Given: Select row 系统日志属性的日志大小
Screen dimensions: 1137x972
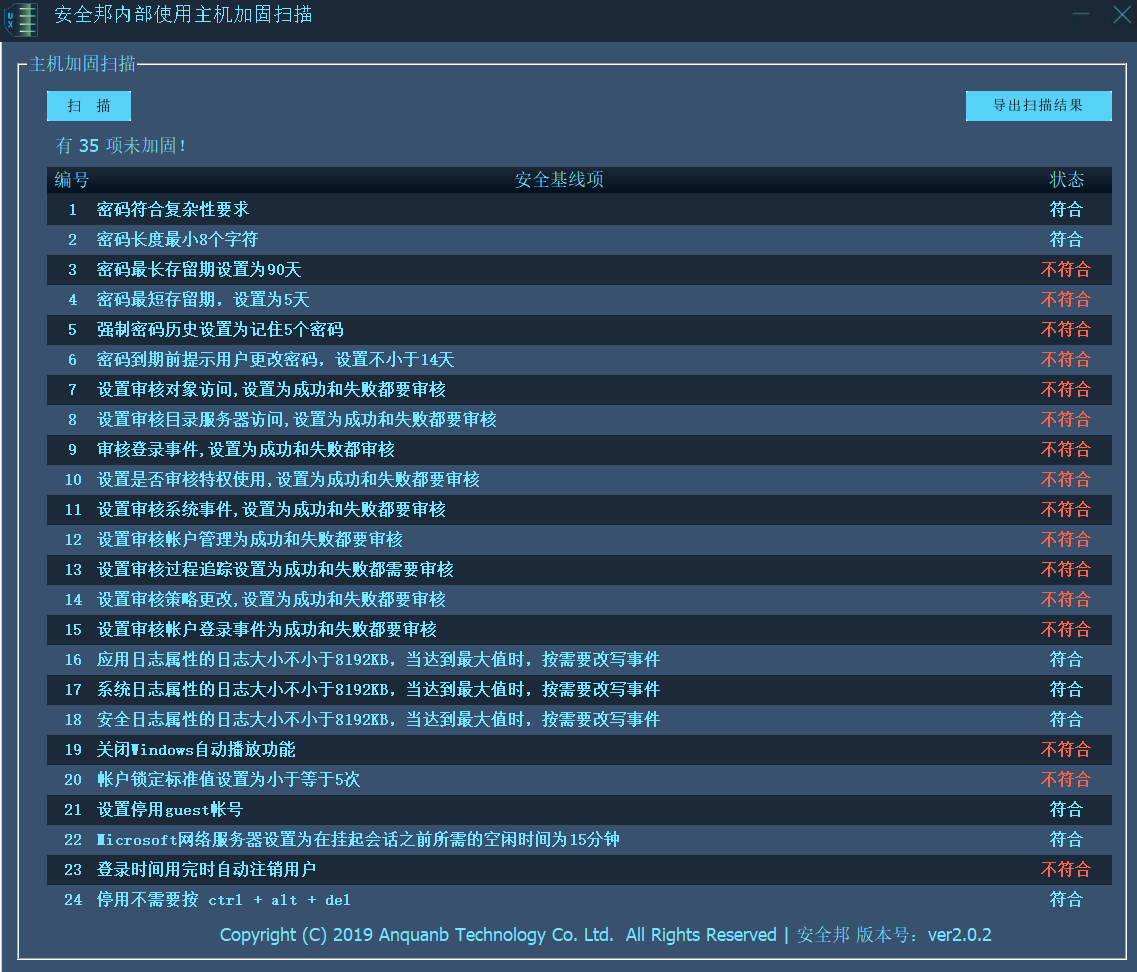Looking at the screenshot, I should click(579, 689).
